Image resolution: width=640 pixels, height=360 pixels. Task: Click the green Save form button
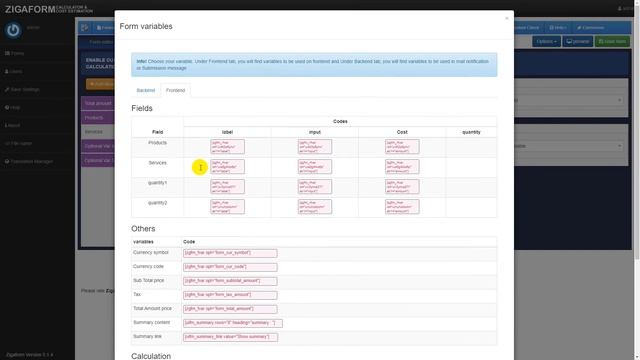click(x=612, y=41)
